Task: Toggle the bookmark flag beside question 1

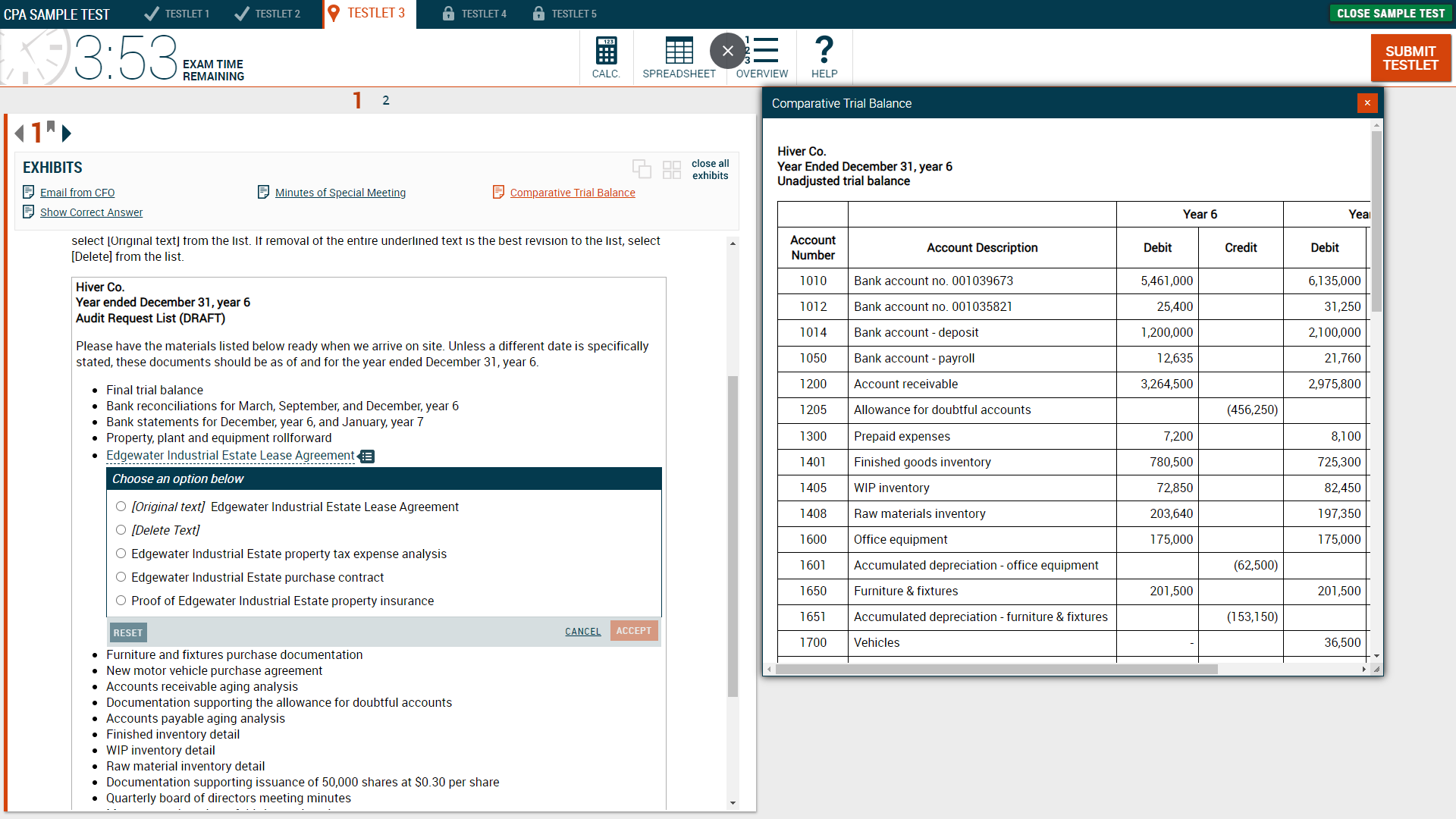Action: [51, 127]
